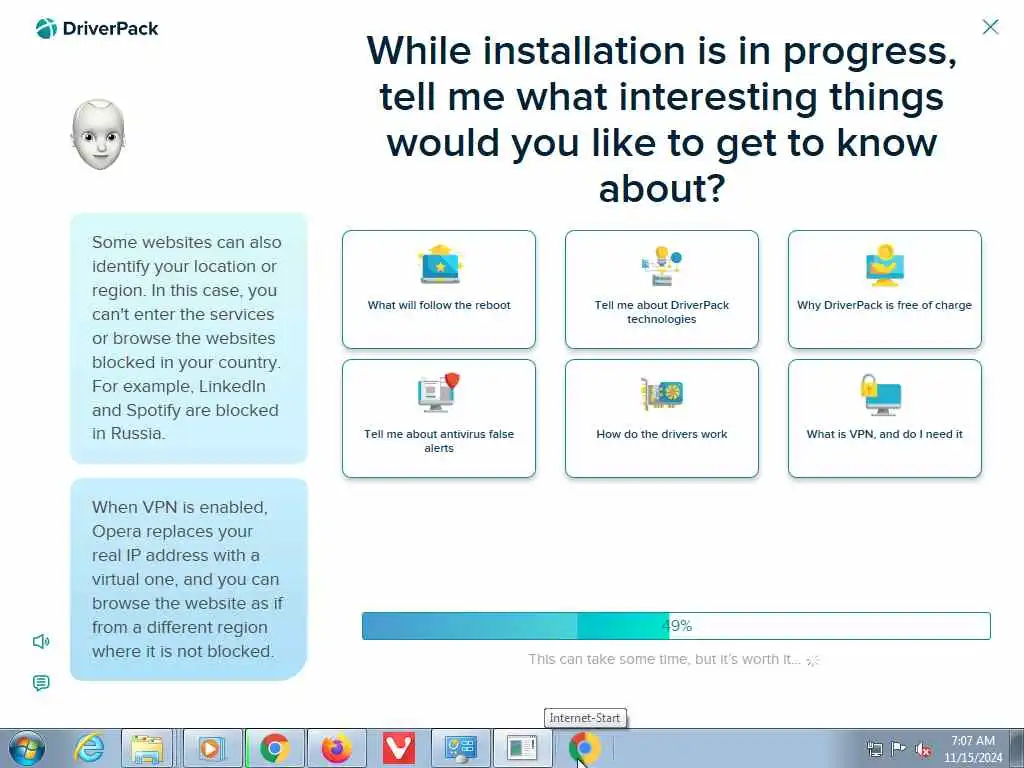Click the message about blocked websites in Russia
The height and width of the screenshot is (768, 1024).
(189, 338)
